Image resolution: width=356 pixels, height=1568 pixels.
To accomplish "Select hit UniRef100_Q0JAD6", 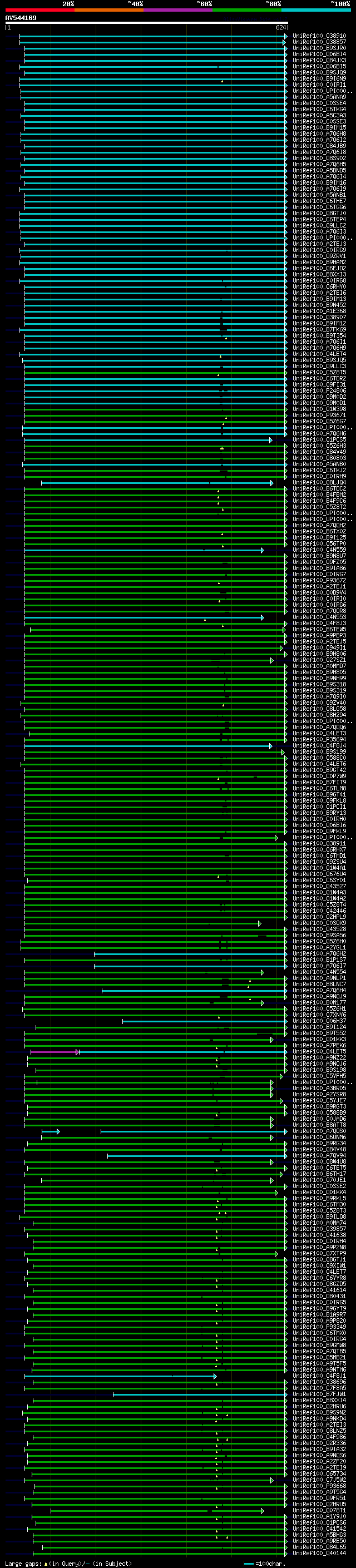I will [x=319, y=1119].
